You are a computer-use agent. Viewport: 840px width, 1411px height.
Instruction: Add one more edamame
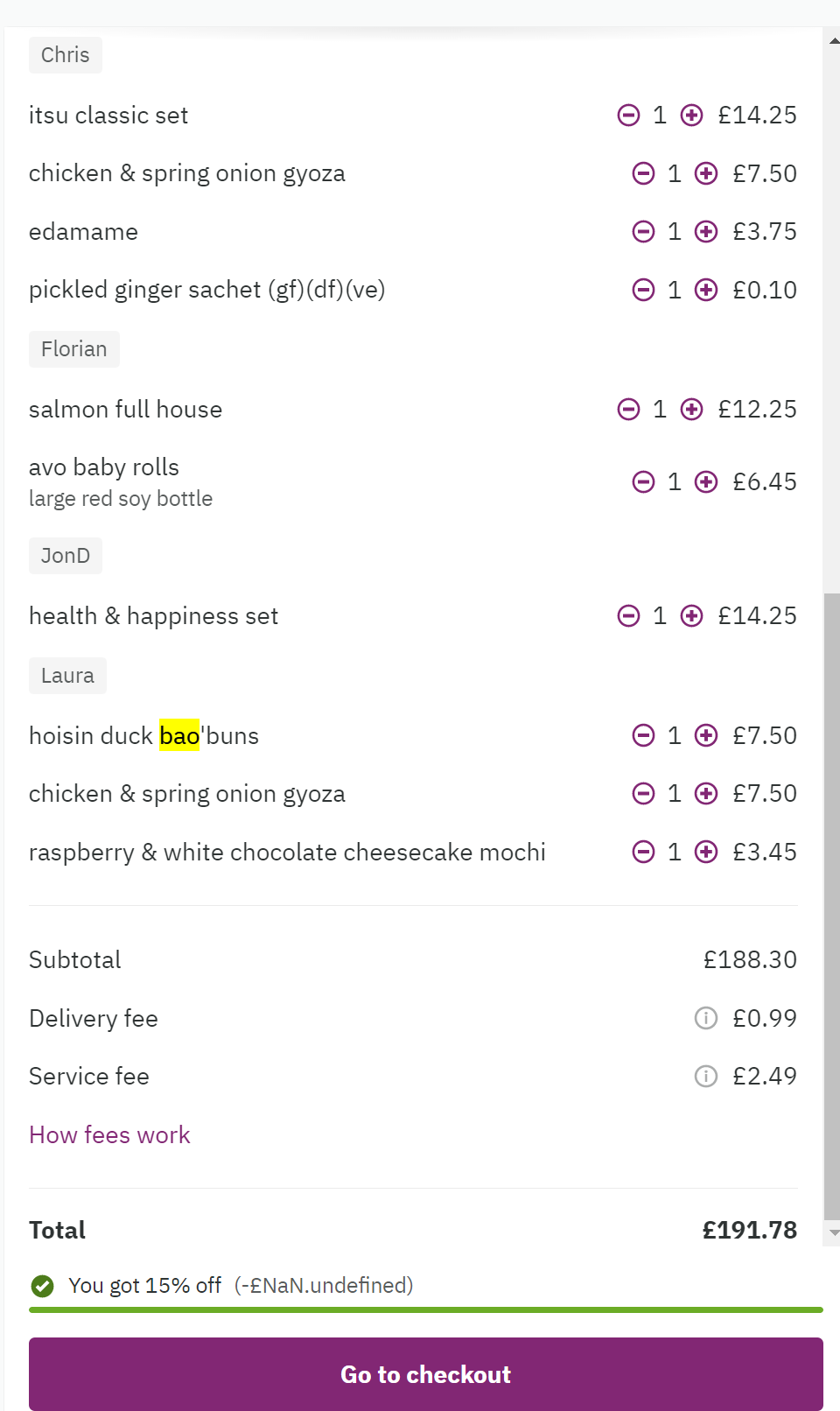pyautogui.click(x=706, y=232)
